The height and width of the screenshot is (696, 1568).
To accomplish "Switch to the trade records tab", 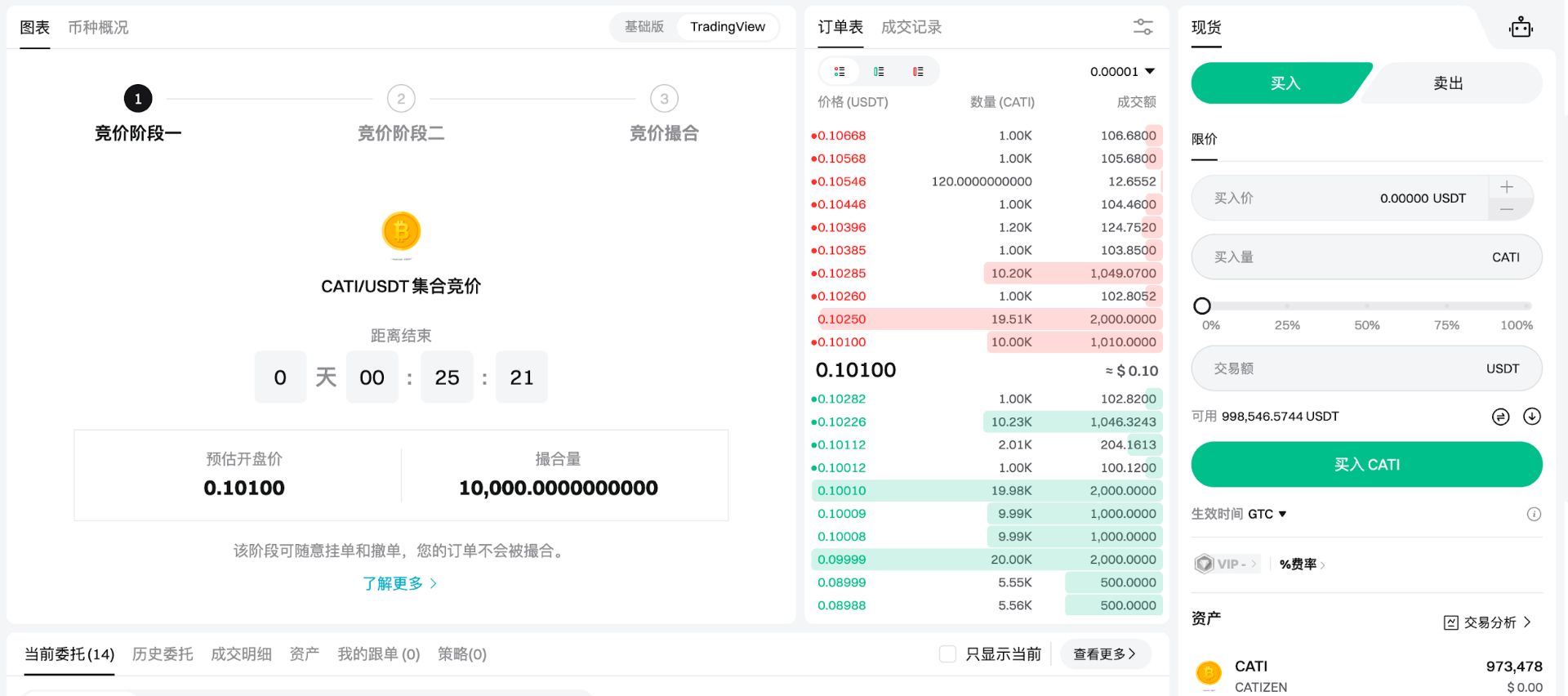I will (911, 28).
